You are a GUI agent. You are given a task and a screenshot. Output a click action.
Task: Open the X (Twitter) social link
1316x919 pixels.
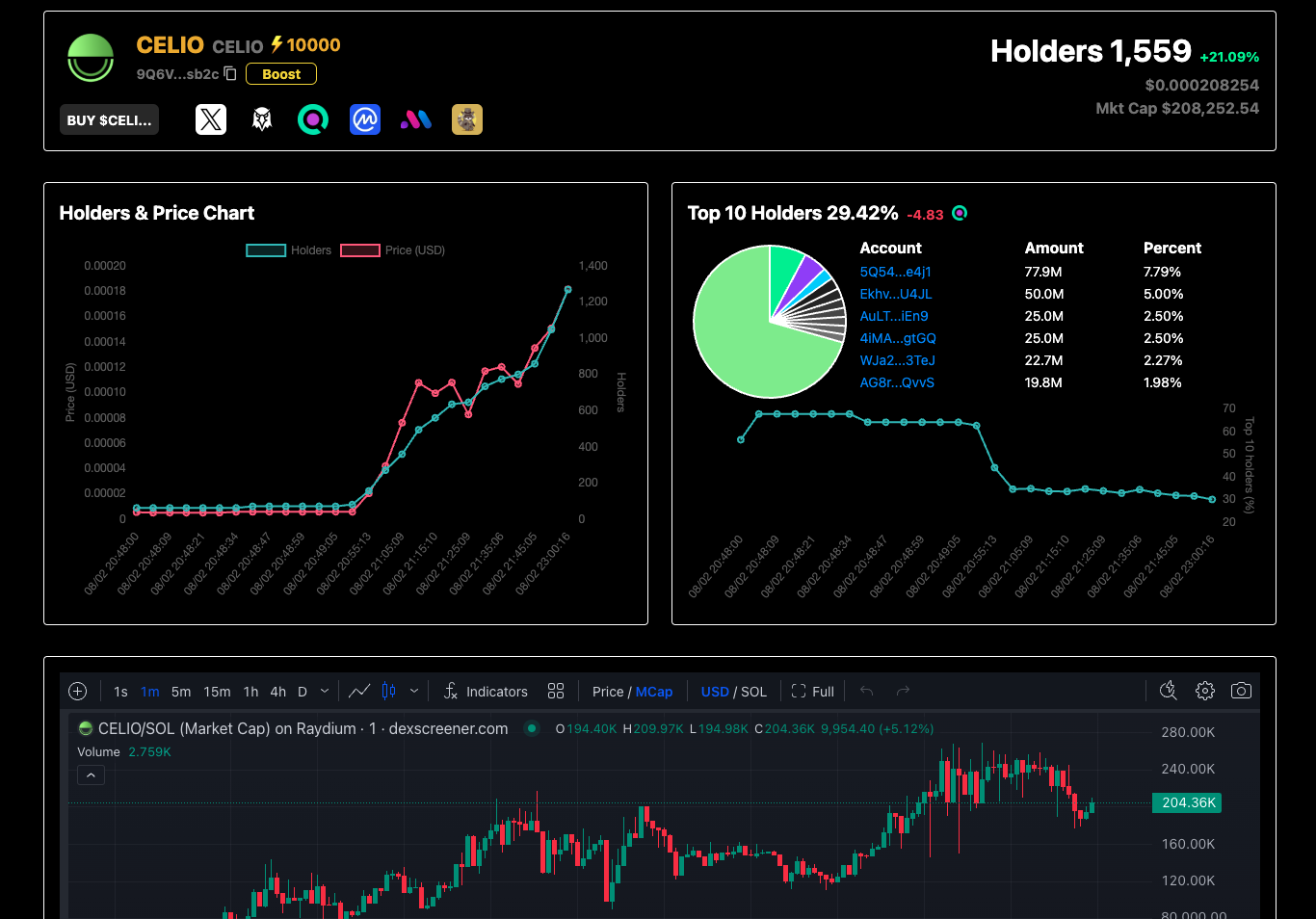click(211, 119)
